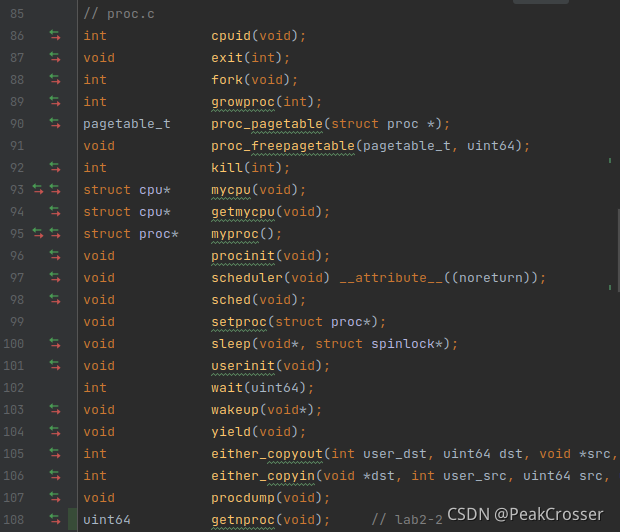Click gutter icon on the getnproc line
Viewport: 620px width, 532px height.
click(x=55, y=519)
